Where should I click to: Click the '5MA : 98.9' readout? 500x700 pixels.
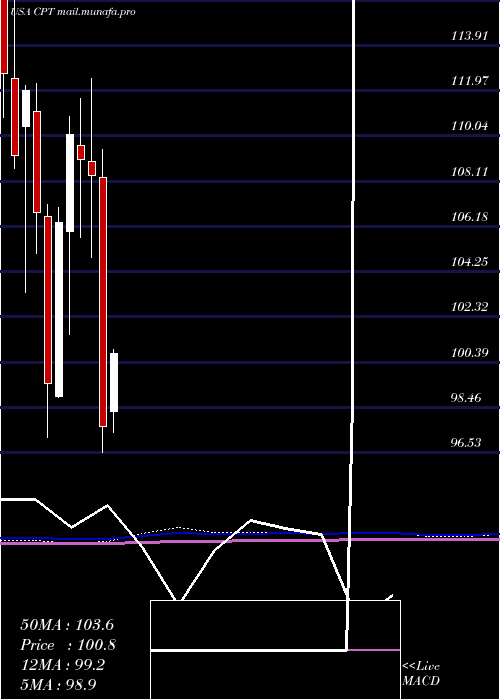pos(58,685)
